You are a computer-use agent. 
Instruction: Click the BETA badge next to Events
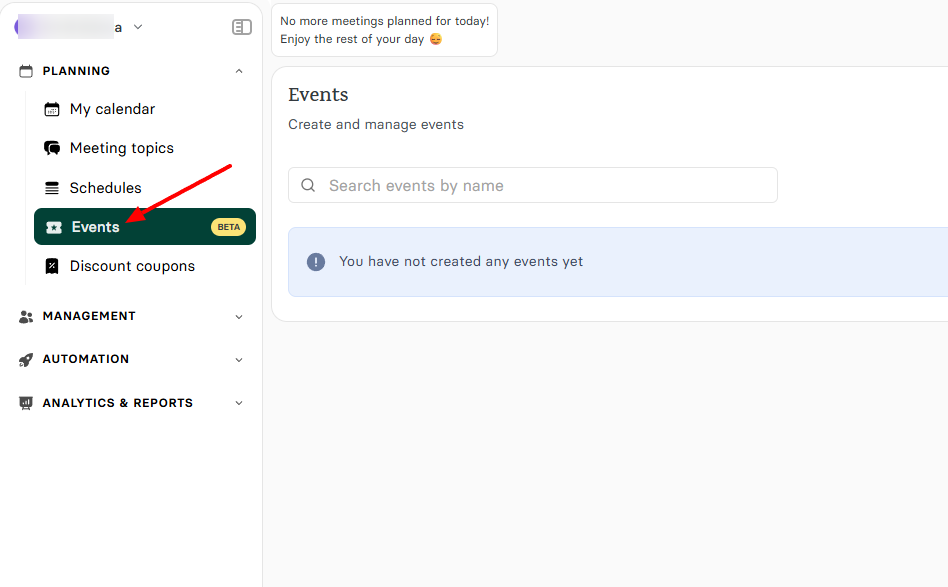click(x=228, y=227)
